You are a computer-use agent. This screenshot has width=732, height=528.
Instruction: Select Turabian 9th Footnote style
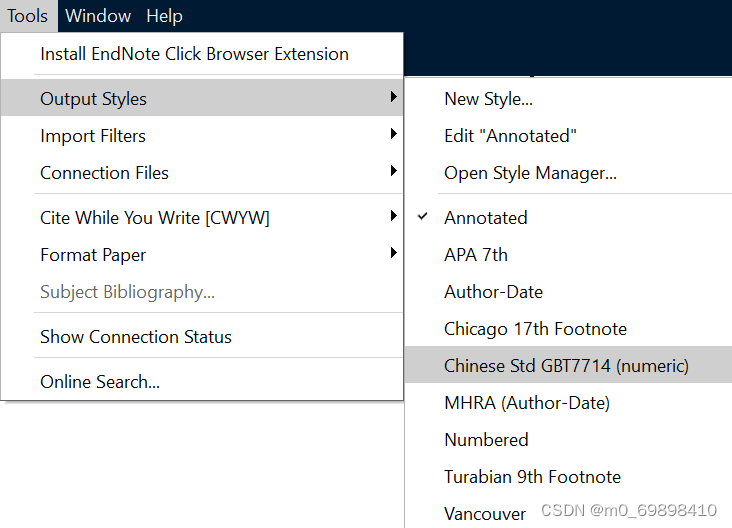coord(568,477)
